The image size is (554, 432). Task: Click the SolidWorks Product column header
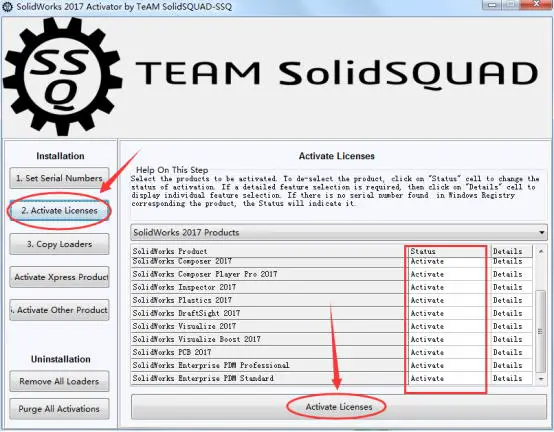(269, 251)
